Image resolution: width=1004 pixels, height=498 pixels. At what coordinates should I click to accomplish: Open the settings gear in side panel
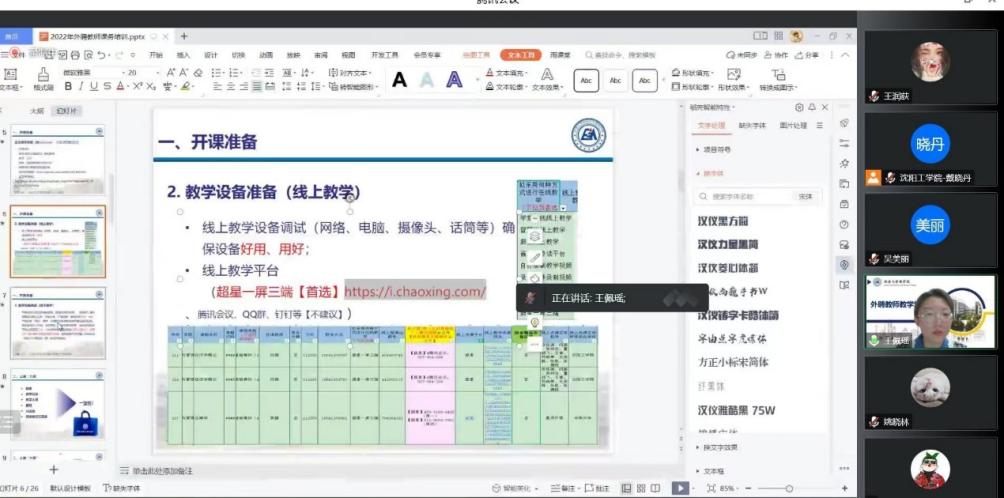(x=799, y=108)
